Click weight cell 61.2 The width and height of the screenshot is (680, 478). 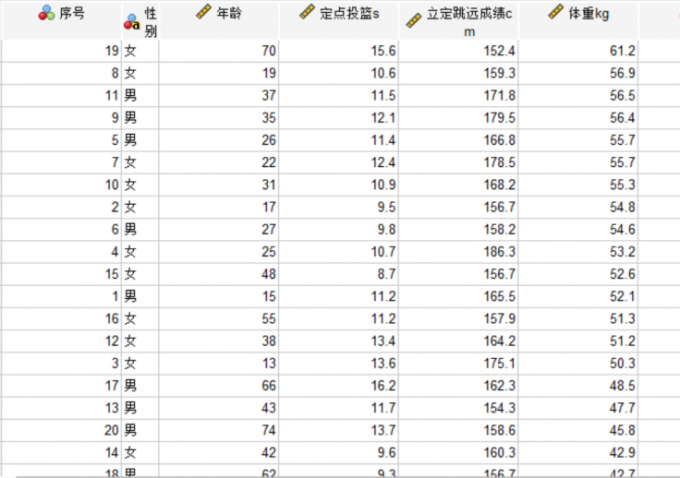click(578, 51)
